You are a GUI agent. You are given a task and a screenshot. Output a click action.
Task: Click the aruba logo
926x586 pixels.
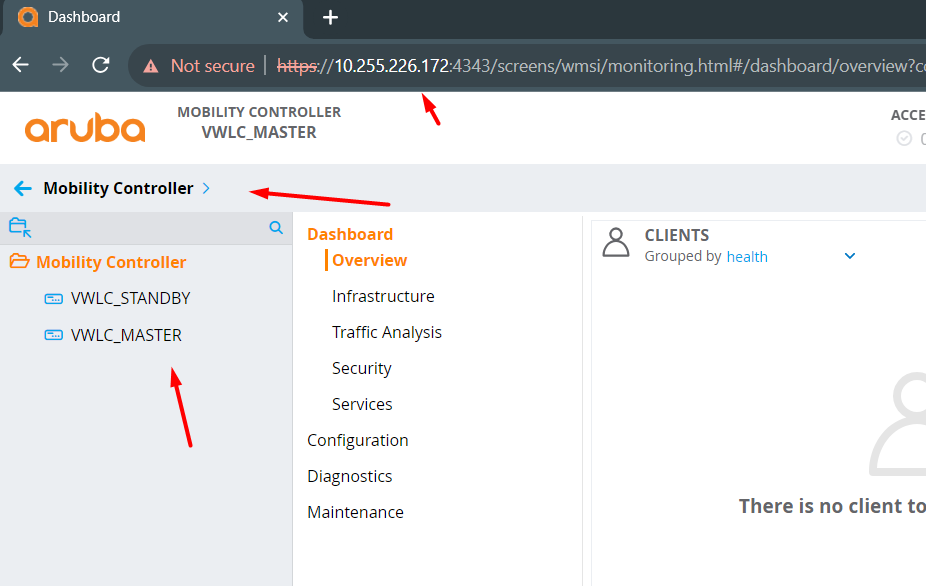(85, 129)
